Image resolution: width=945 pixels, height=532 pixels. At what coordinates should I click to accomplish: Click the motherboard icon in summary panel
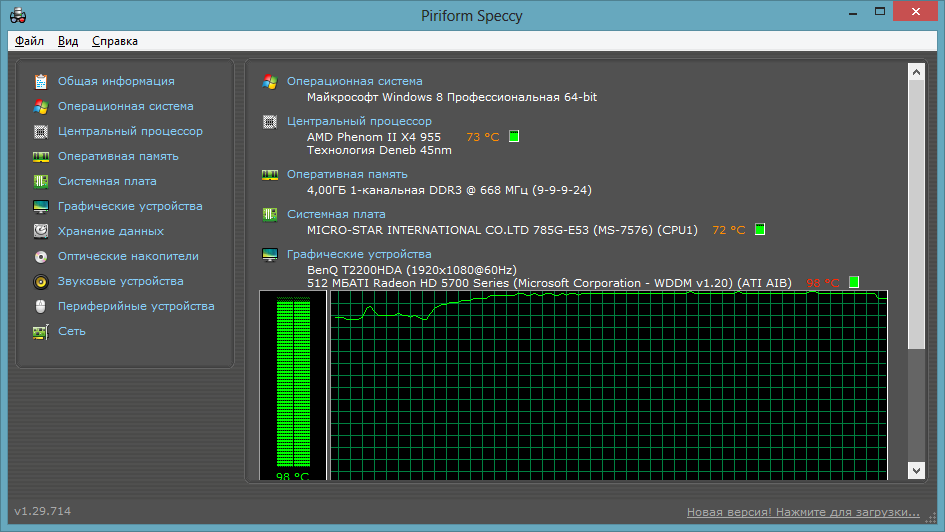click(x=270, y=214)
